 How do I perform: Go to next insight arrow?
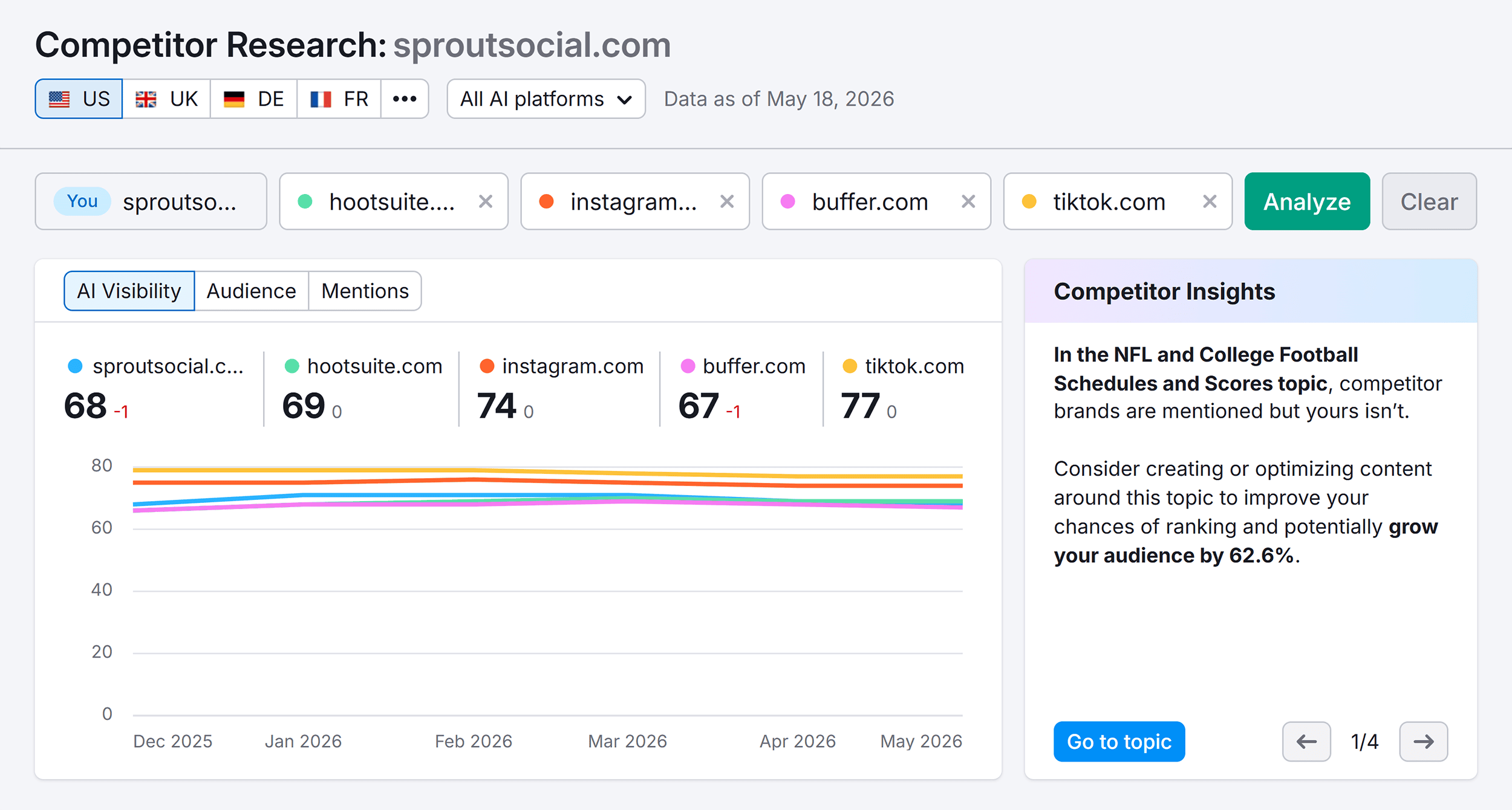[1424, 741]
